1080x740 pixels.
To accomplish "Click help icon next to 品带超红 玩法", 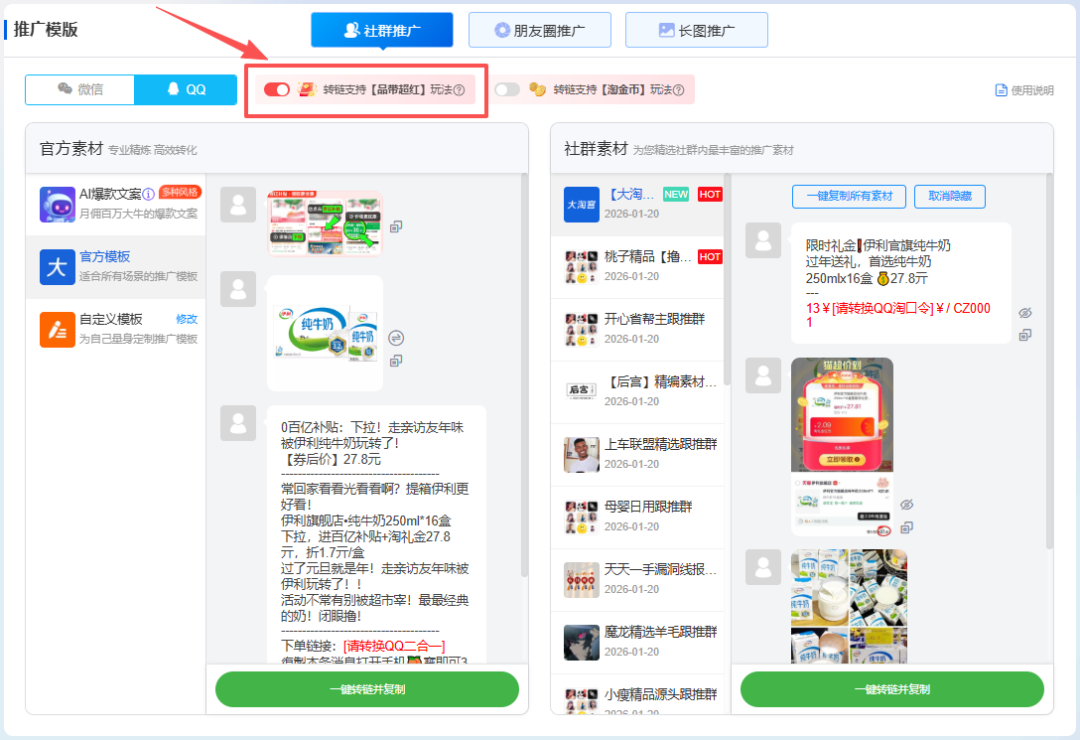I will tap(459, 90).
